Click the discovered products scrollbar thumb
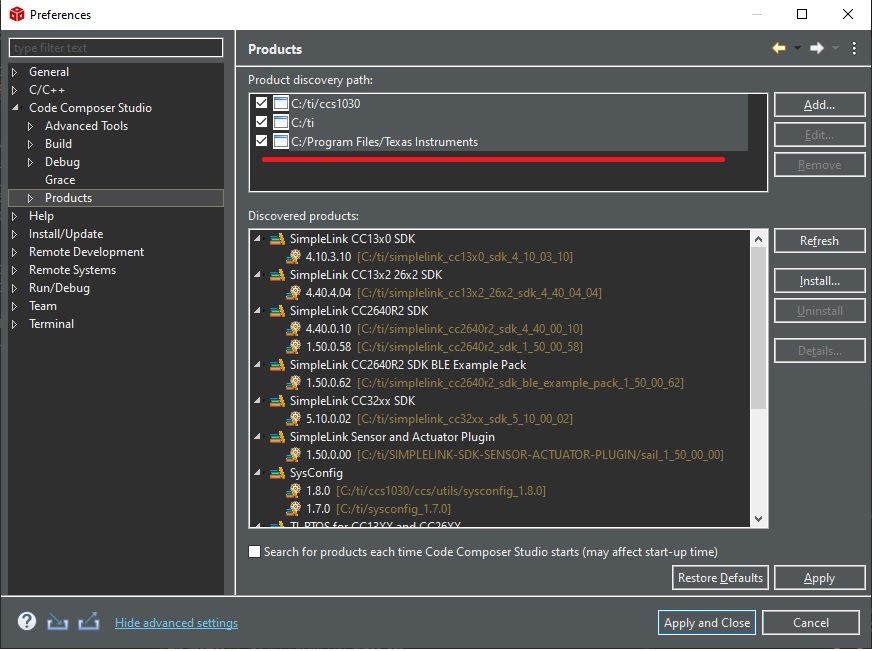Viewport: 872px width, 651px height. pos(759,328)
